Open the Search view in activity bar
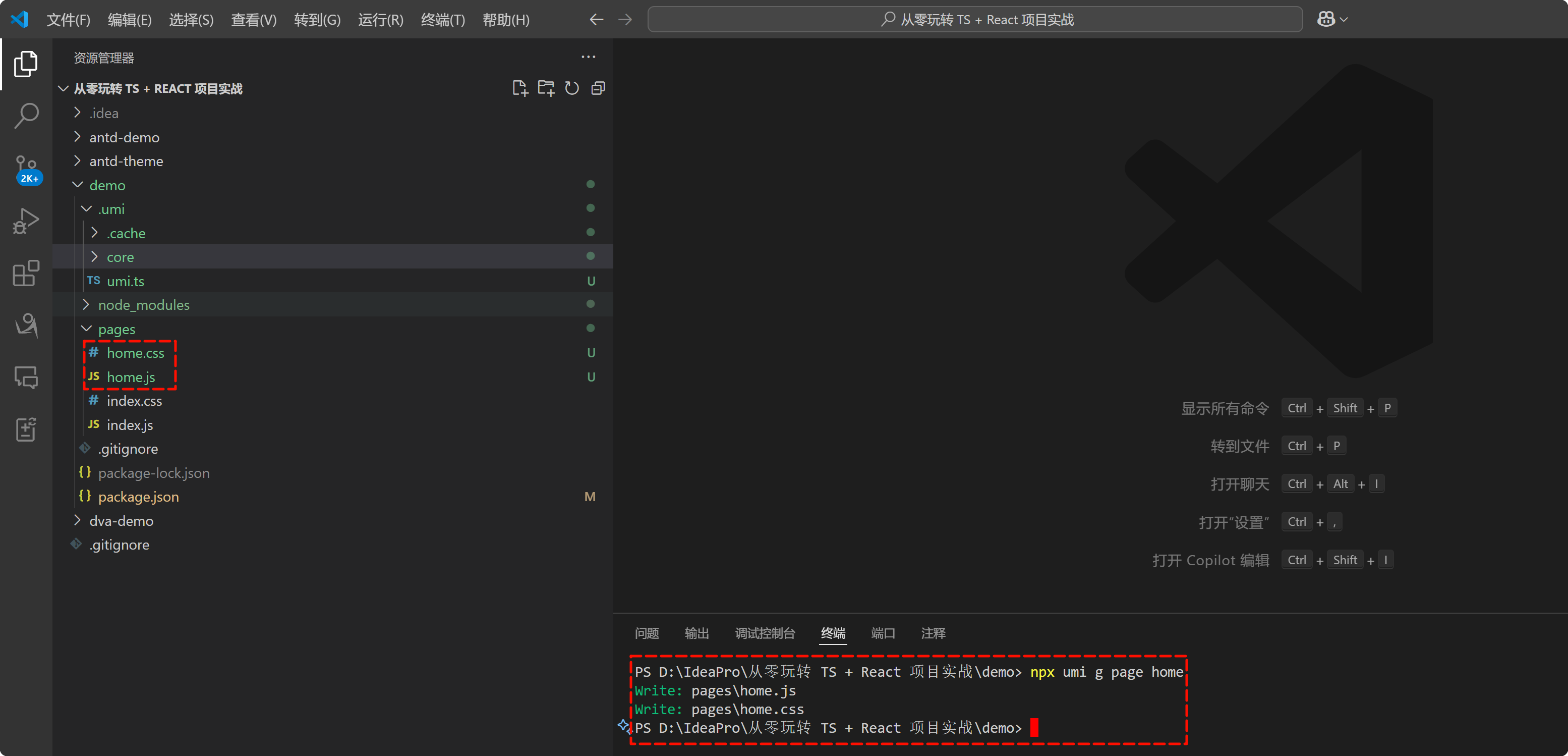 pos(26,115)
